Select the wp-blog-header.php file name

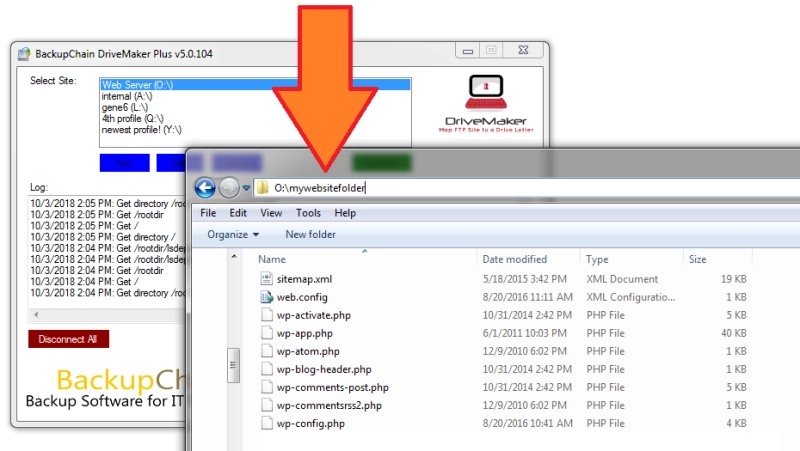point(324,369)
